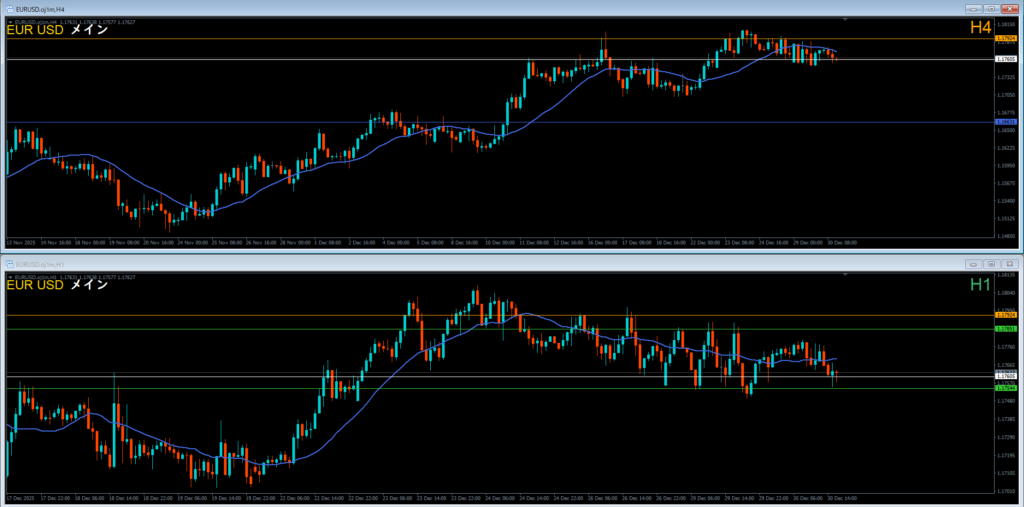Select the blue horizontal line price tag on H4 chart

click(1005, 122)
